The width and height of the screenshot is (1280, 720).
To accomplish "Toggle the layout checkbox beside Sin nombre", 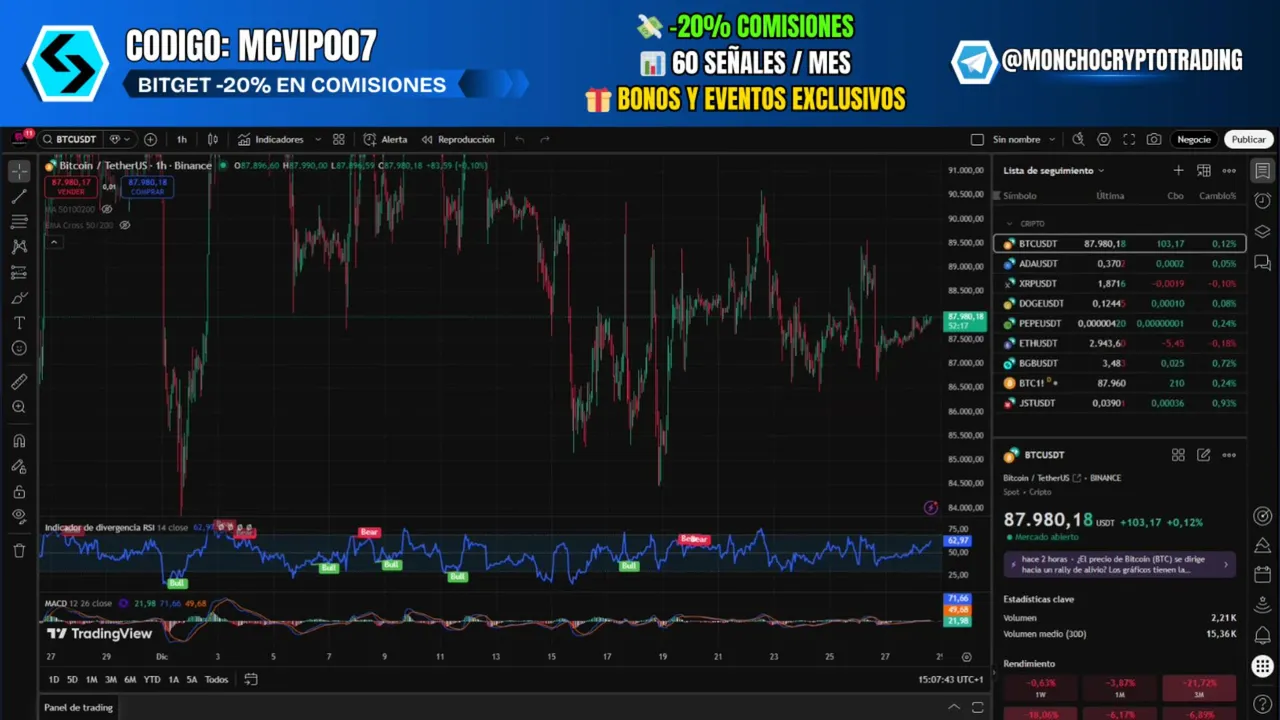I will tap(977, 139).
